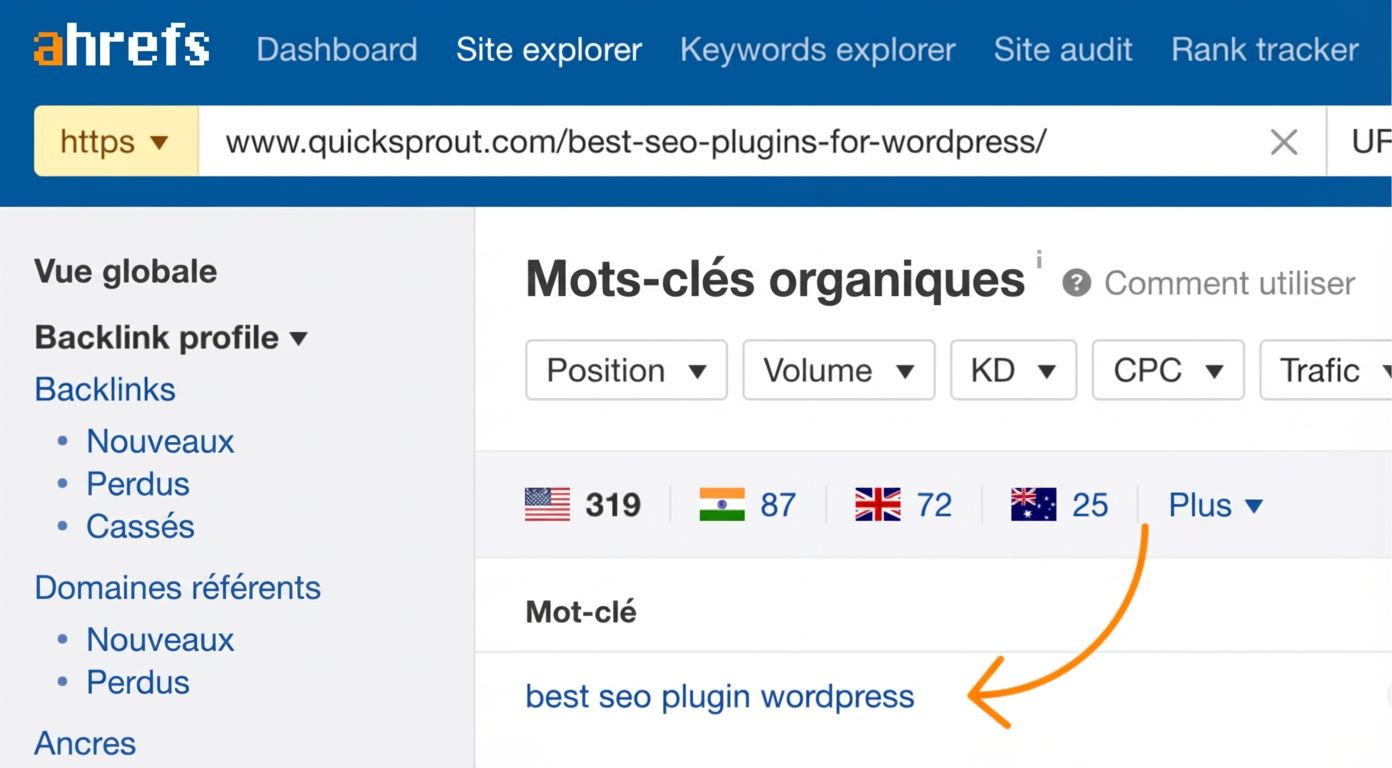Open the Volume filter dropdown
The height and width of the screenshot is (768, 1392).
click(838, 370)
